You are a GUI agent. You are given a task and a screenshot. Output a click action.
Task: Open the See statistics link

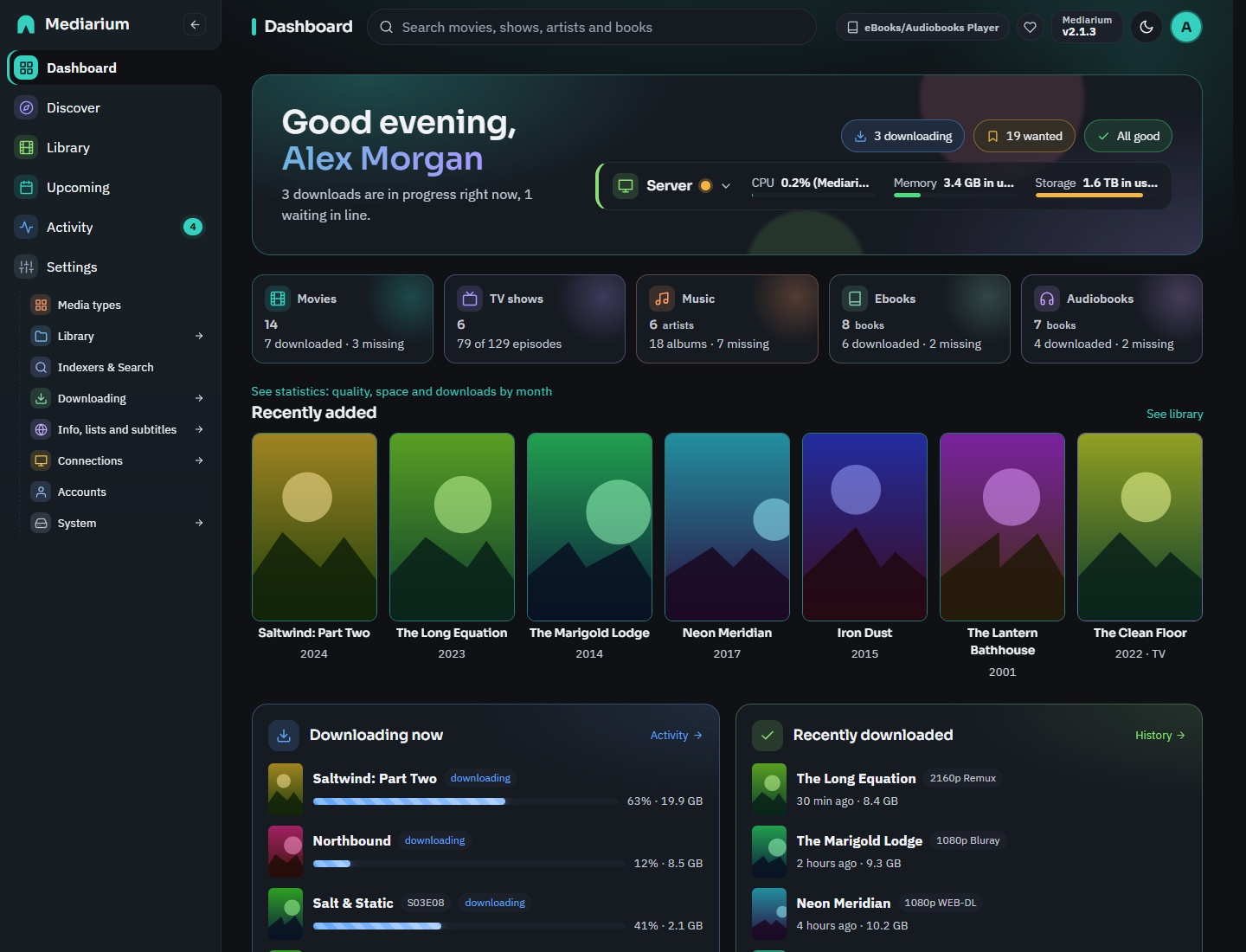pos(401,391)
